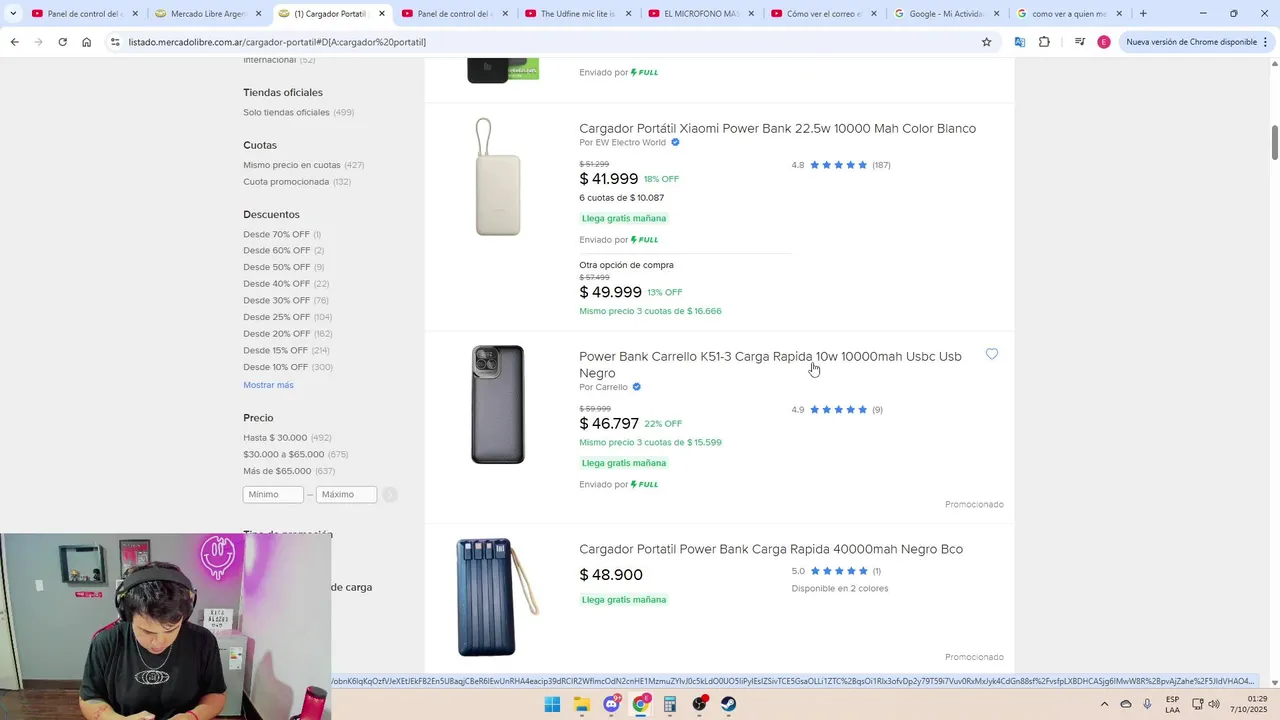Click the page vertical scrollbar thumb
Image resolution: width=1280 pixels, height=720 pixels.
point(1274,142)
